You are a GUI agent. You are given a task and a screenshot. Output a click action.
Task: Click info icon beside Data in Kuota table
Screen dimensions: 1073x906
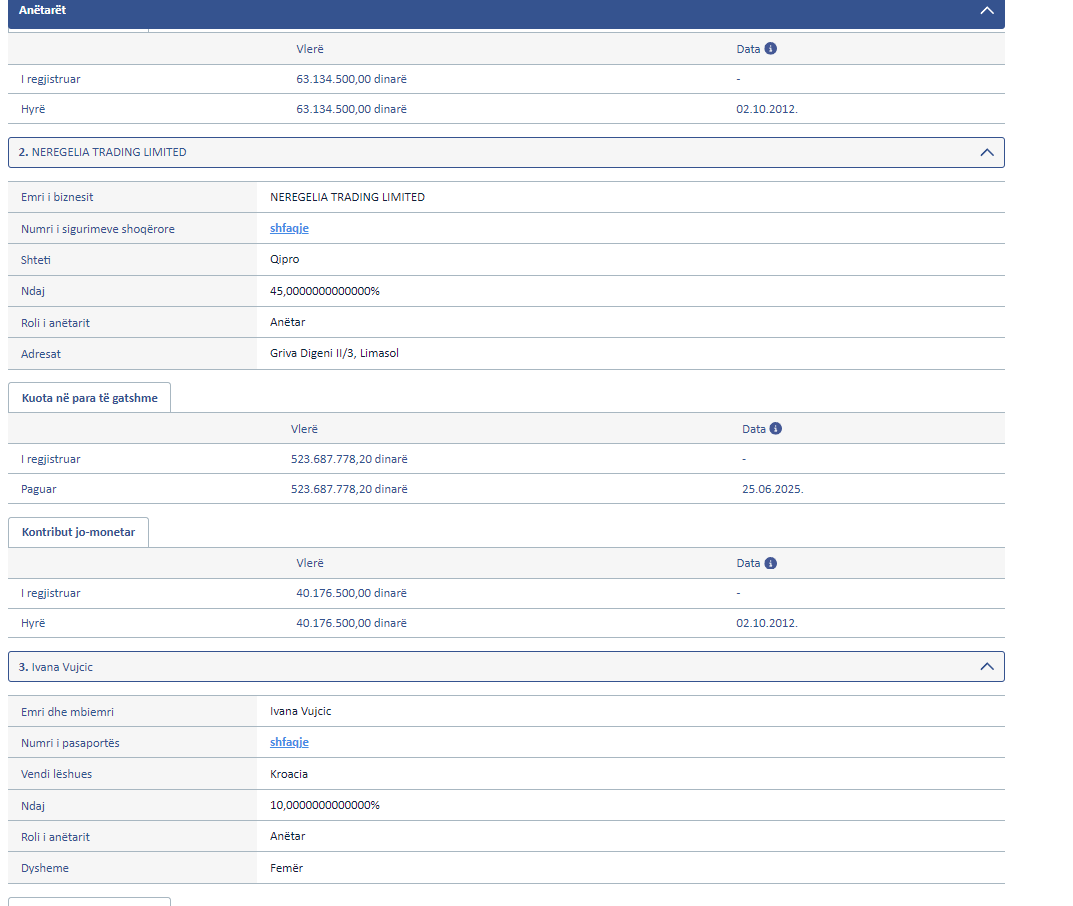point(775,428)
